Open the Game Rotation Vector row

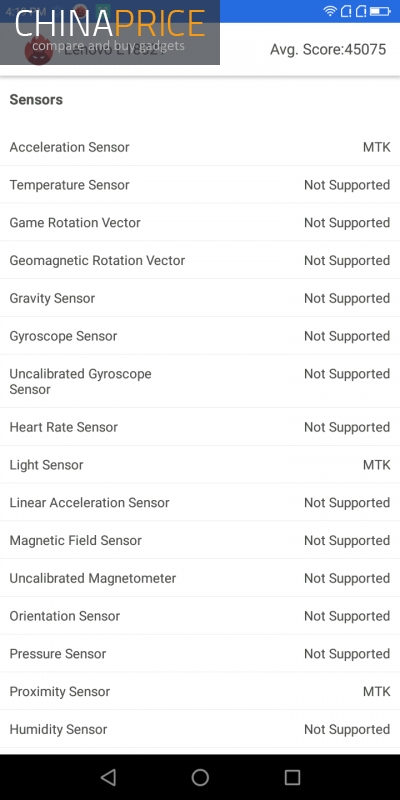[200, 222]
